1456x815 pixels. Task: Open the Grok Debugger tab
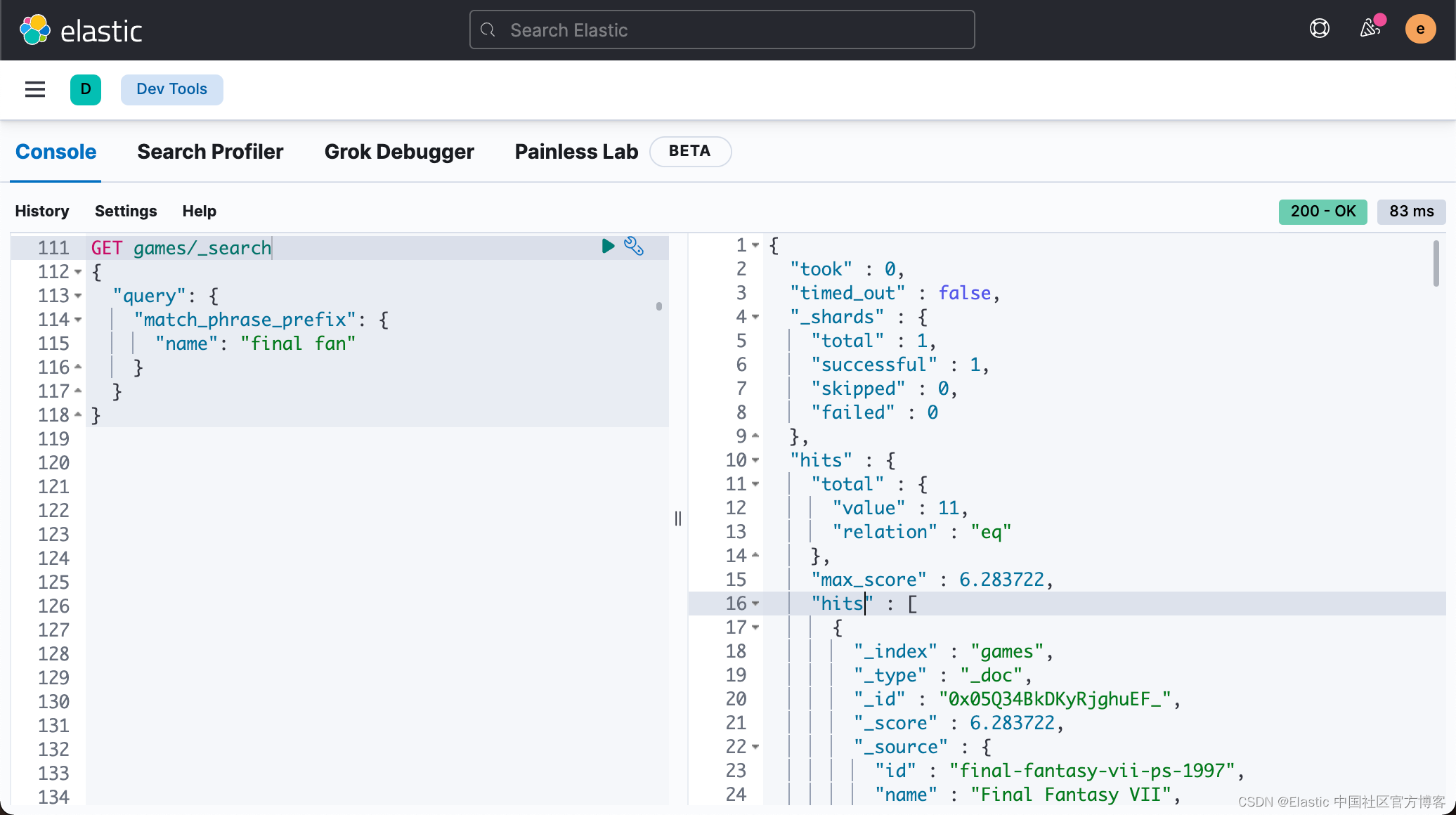click(x=399, y=152)
